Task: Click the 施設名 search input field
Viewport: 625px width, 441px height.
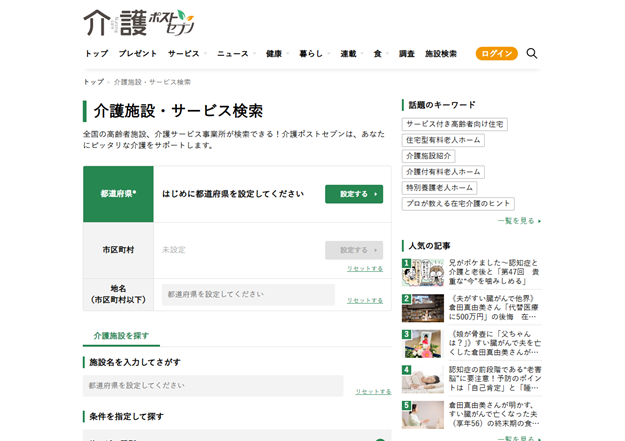Action: [213, 386]
